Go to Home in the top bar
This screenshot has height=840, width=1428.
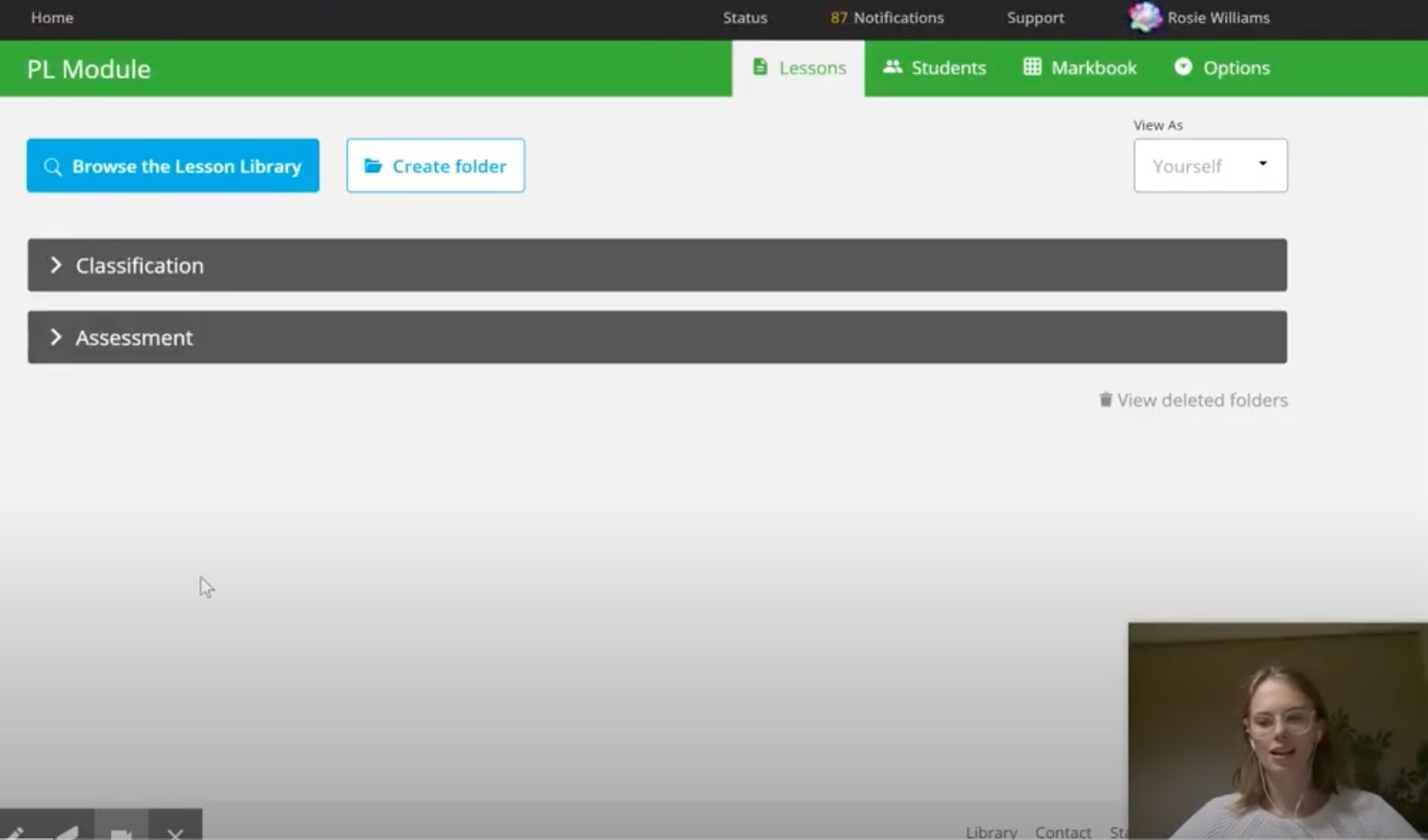52,18
